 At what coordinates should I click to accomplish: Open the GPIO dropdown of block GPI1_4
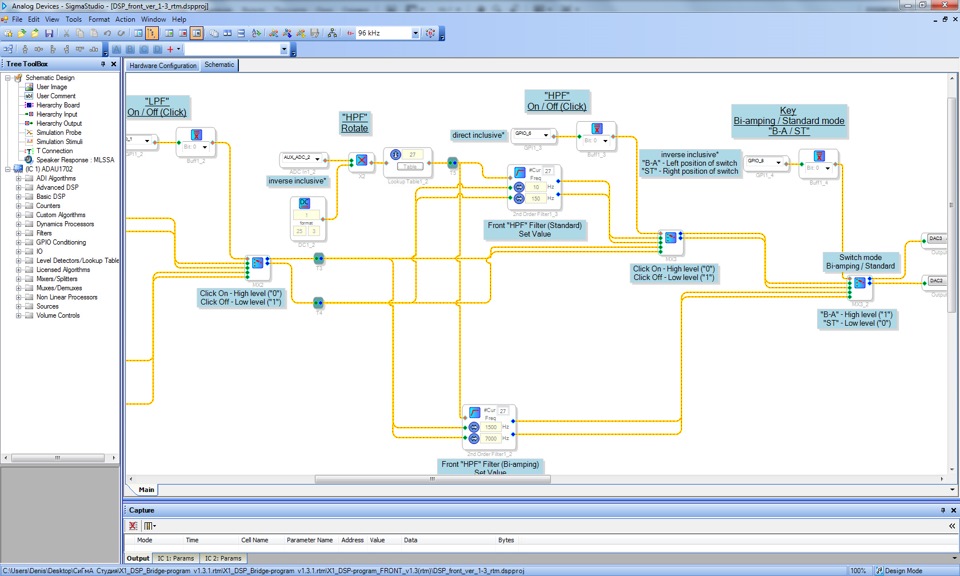[778, 162]
